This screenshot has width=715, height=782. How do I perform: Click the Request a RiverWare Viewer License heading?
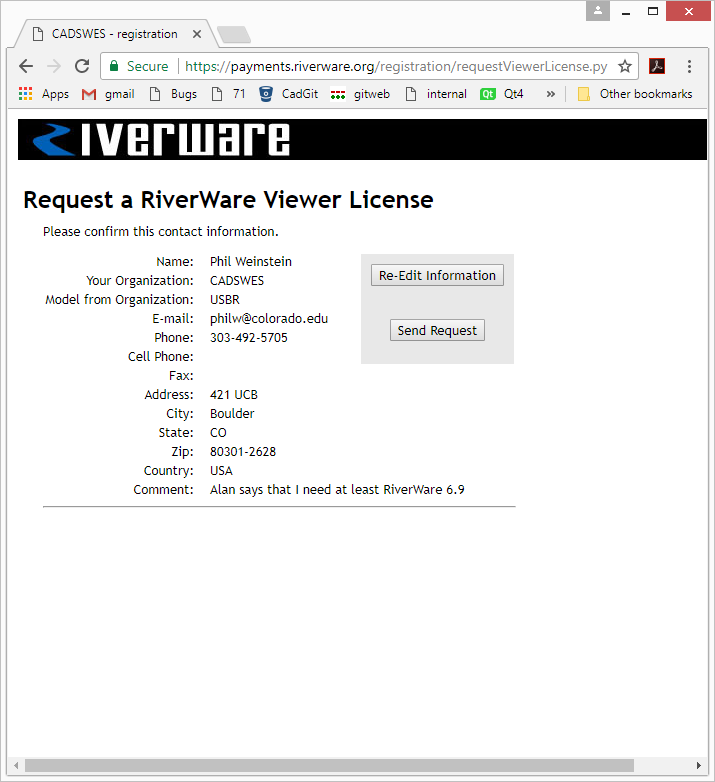[x=228, y=200]
